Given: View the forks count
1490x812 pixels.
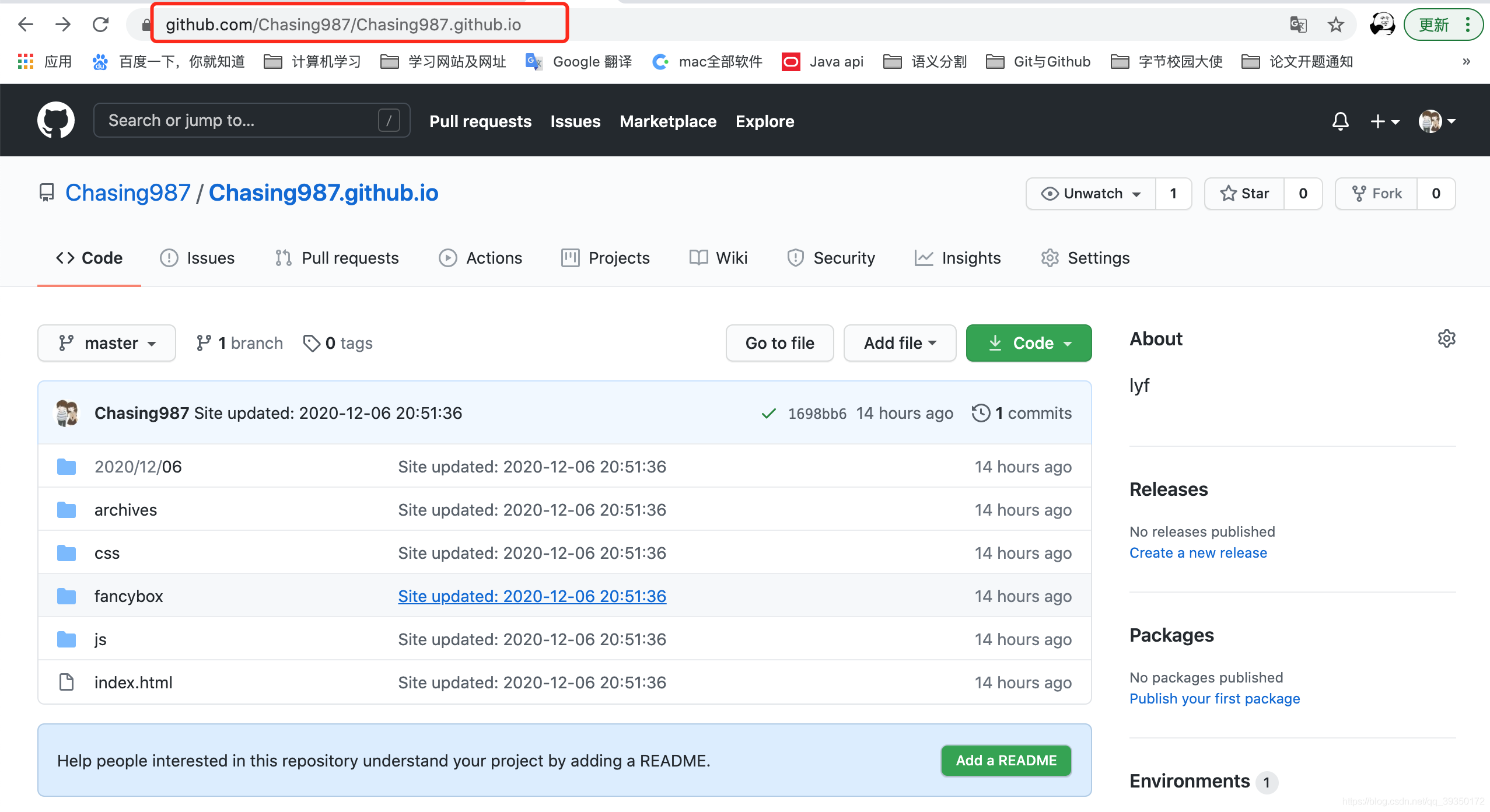Looking at the screenshot, I should tap(1436, 194).
